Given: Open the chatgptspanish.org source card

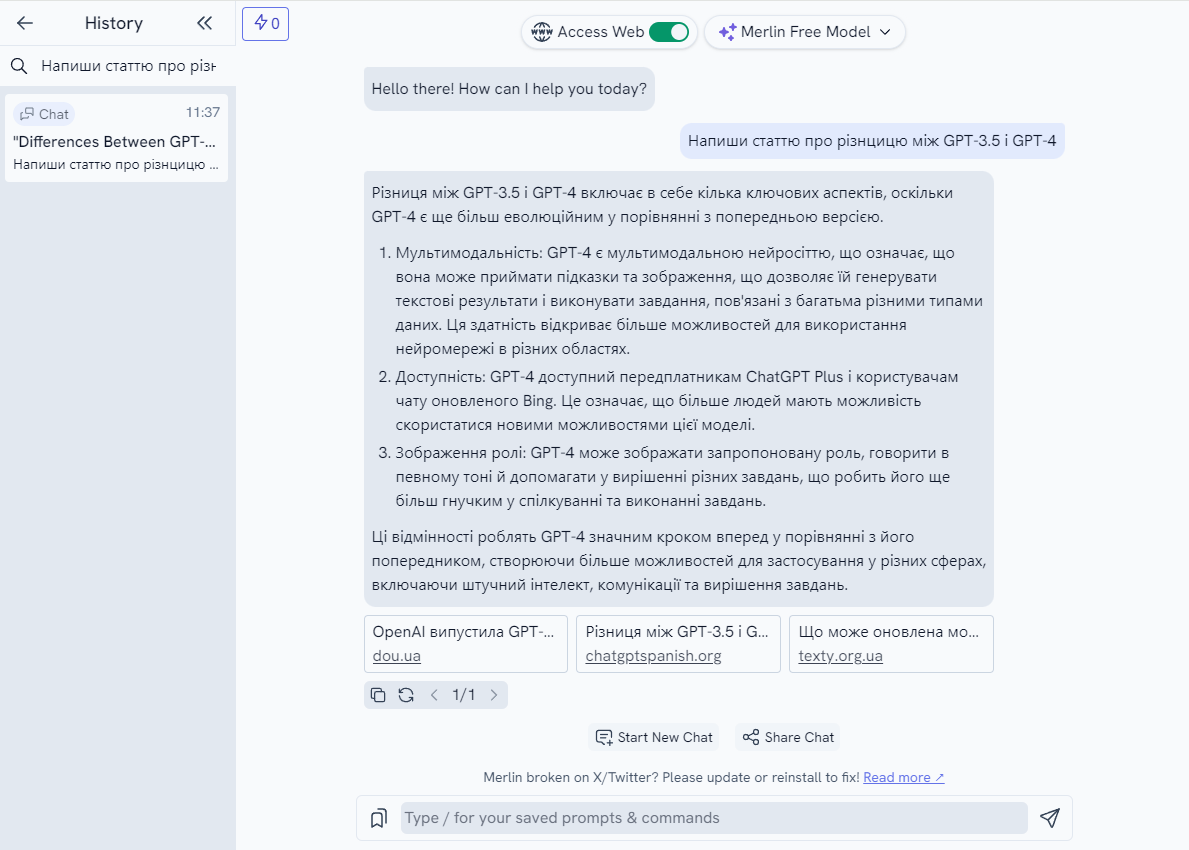Looking at the screenshot, I should pyautogui.click(x=678, y=644).
